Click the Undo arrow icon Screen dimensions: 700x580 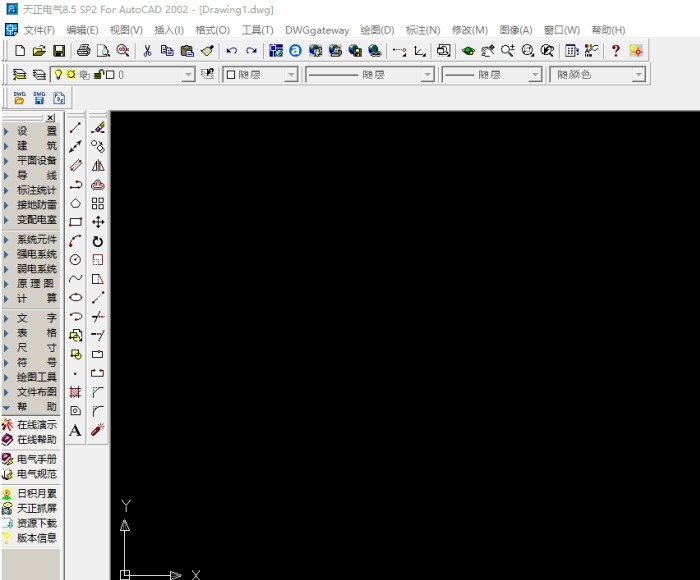pos(231,50)
